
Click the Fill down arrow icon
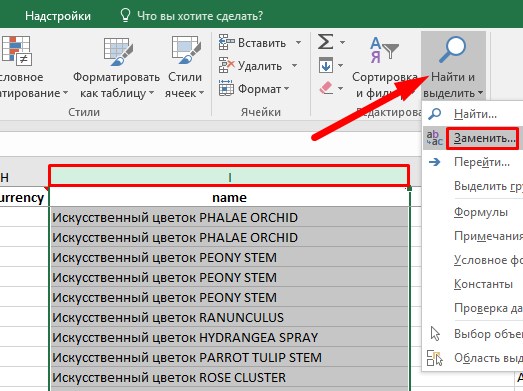pyautogui.click(x=326, y=65)
